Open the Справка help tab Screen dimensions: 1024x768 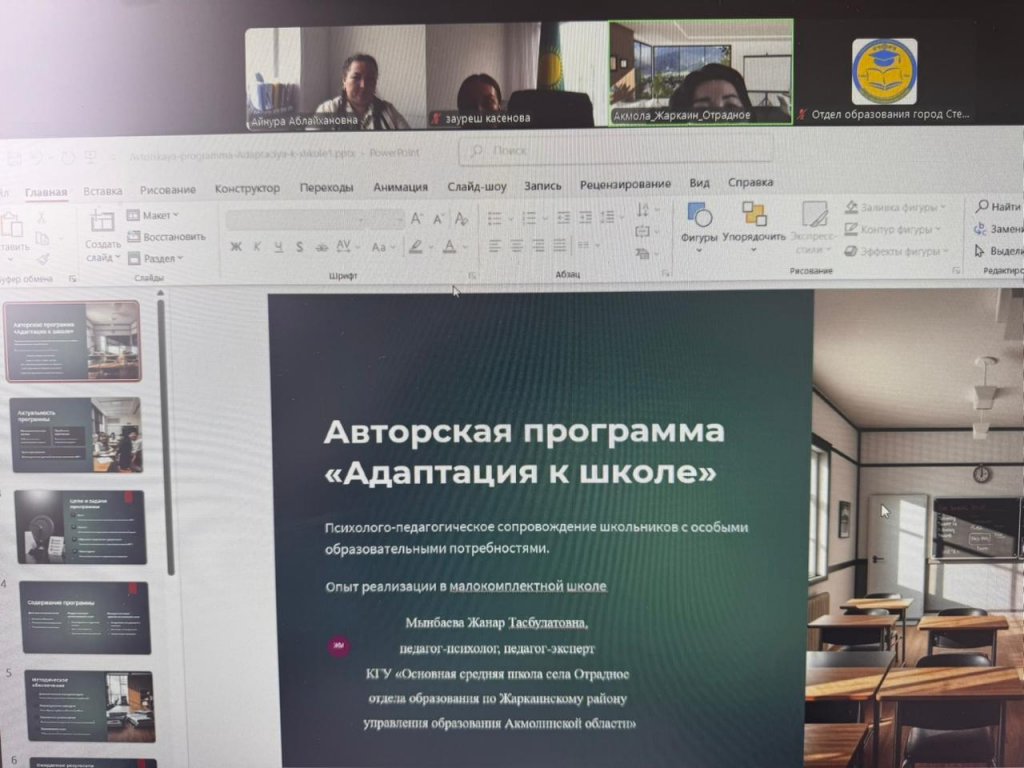(x=750, y=182)
